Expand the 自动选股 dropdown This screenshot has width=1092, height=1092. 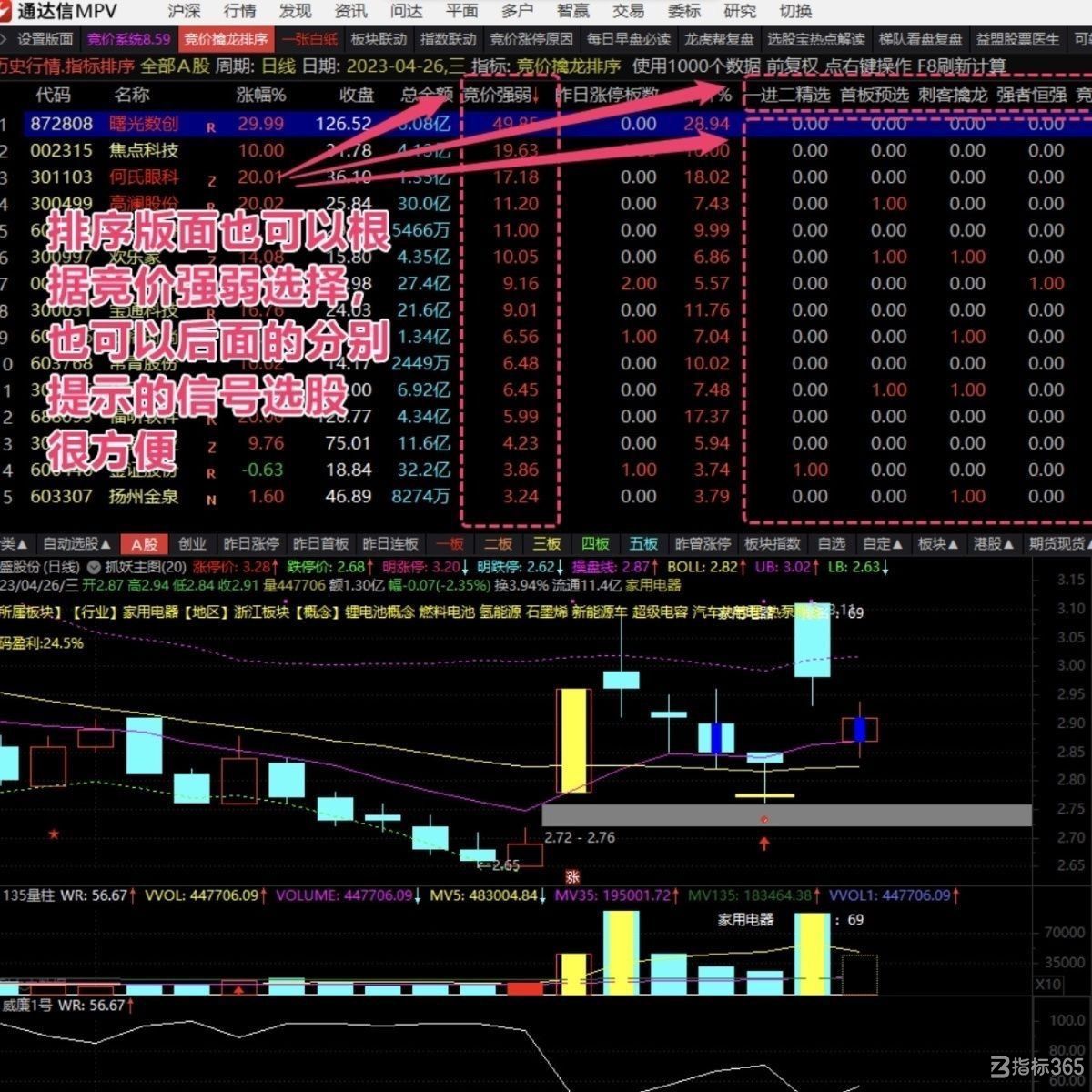[x=76, y=544]
